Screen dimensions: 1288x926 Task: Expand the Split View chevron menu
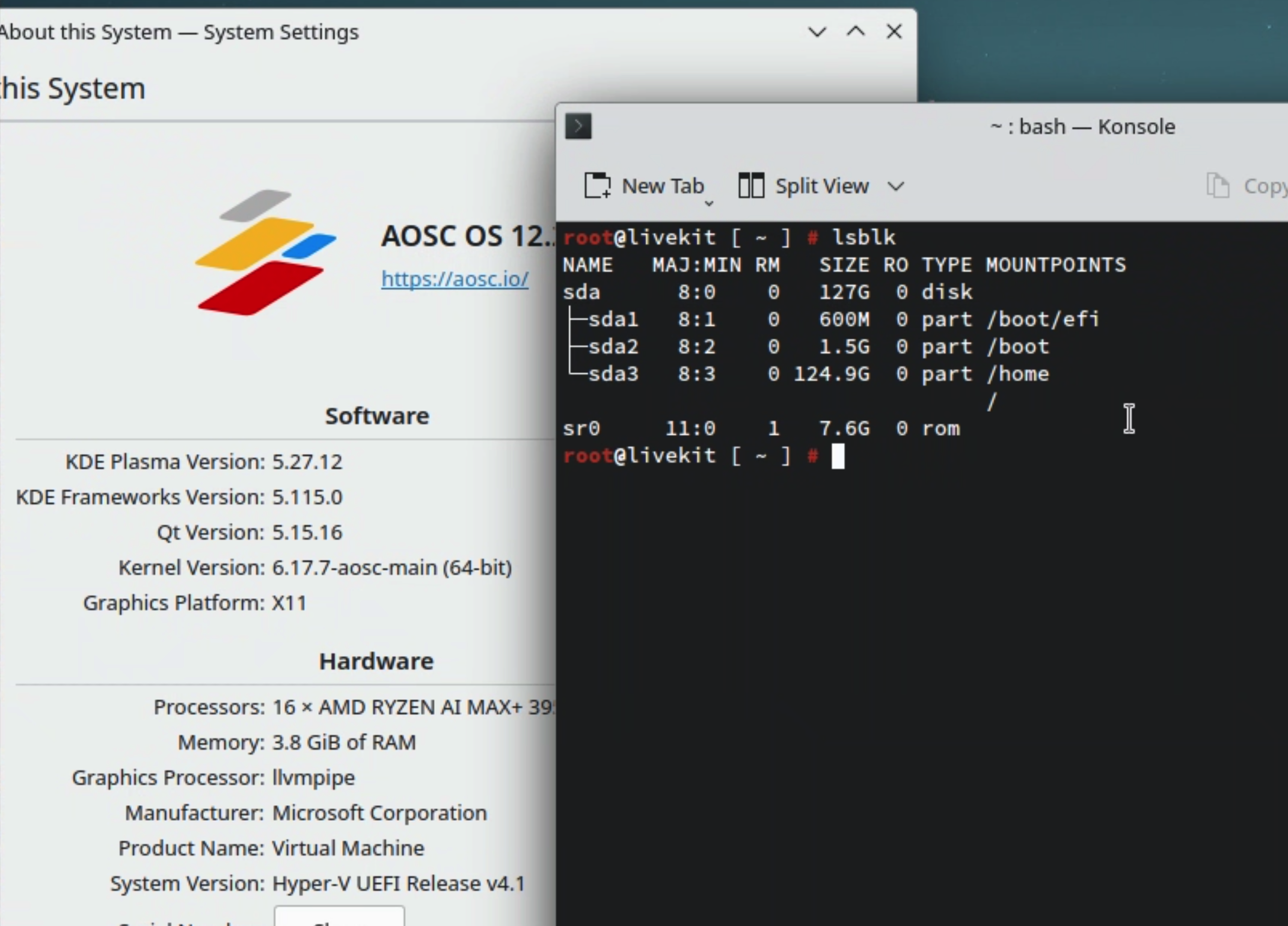point(896,186)
